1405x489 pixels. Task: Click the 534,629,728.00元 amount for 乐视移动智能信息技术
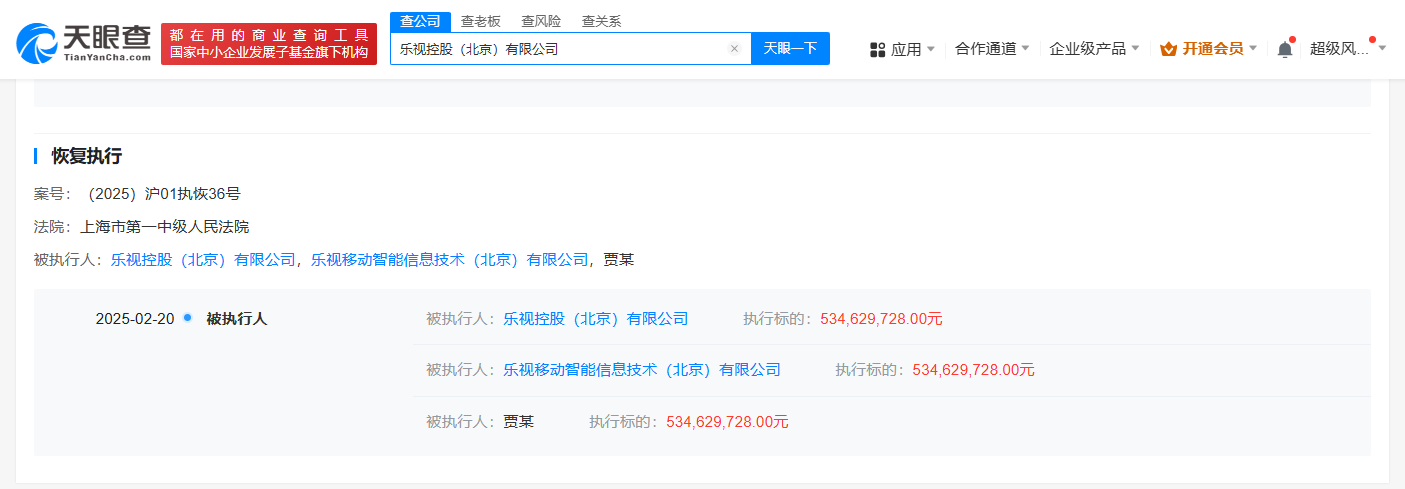973,370
